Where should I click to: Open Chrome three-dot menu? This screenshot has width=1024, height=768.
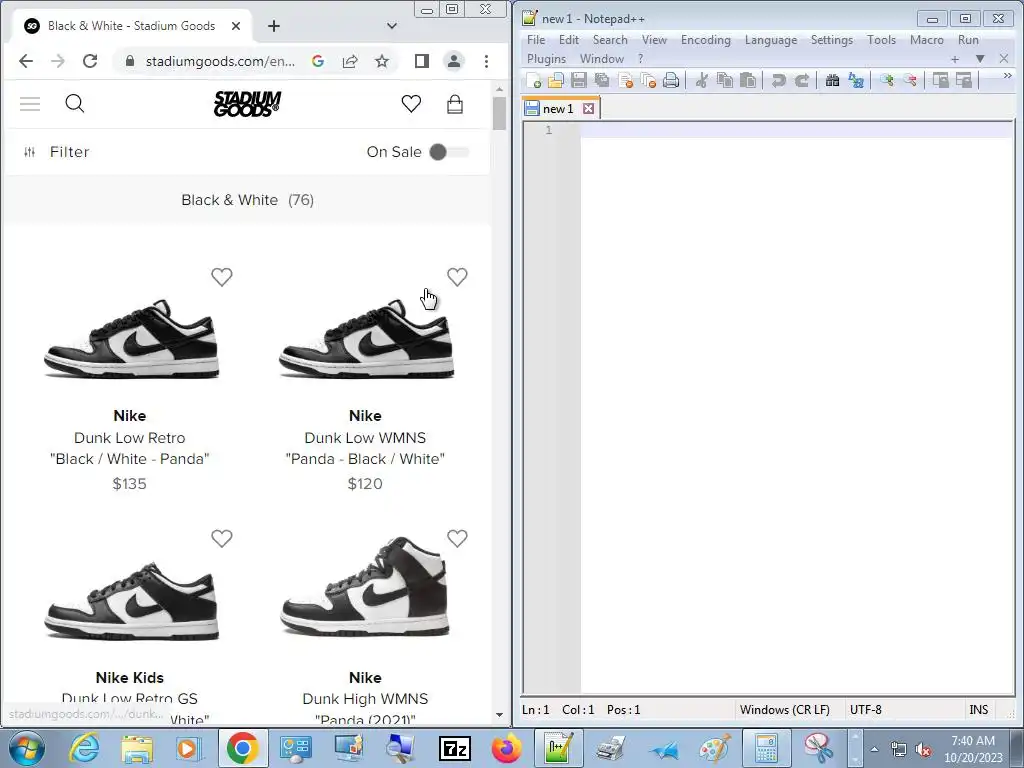tap(487, 61)
